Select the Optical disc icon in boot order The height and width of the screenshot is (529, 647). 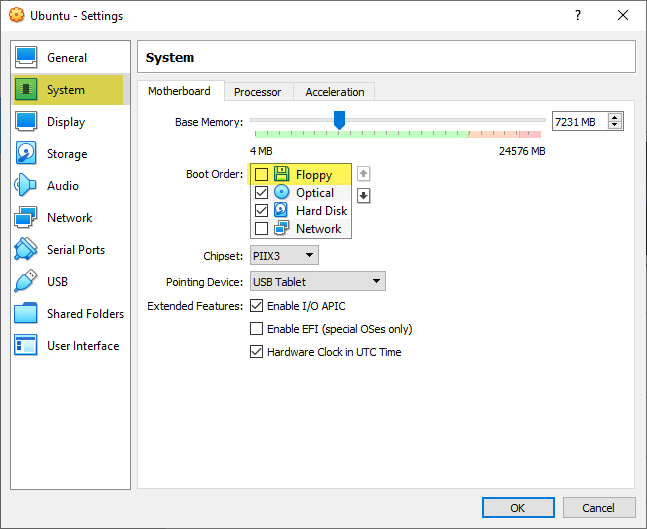click(281, 192)
